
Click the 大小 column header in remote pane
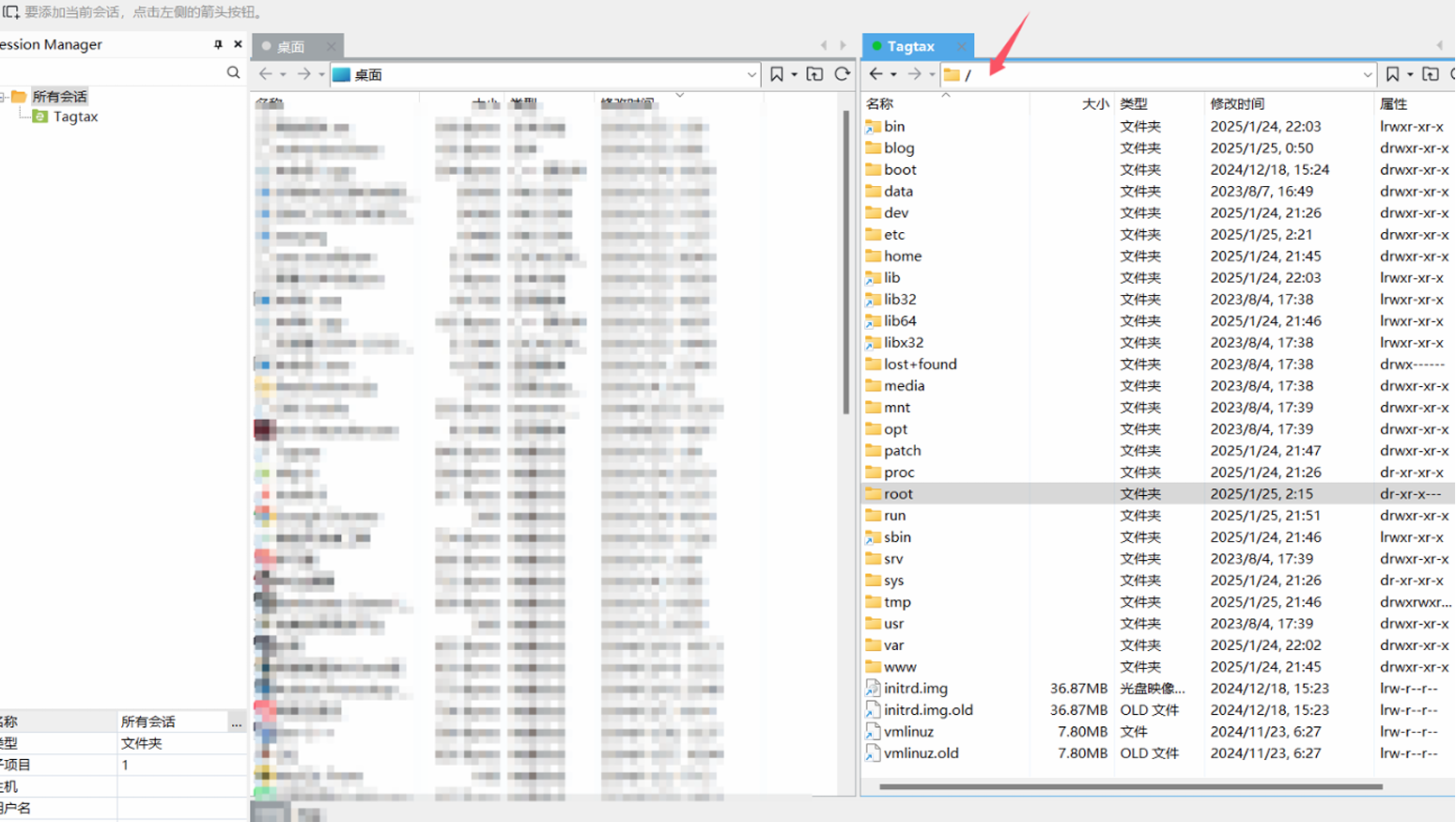(x=1094, y=103)
